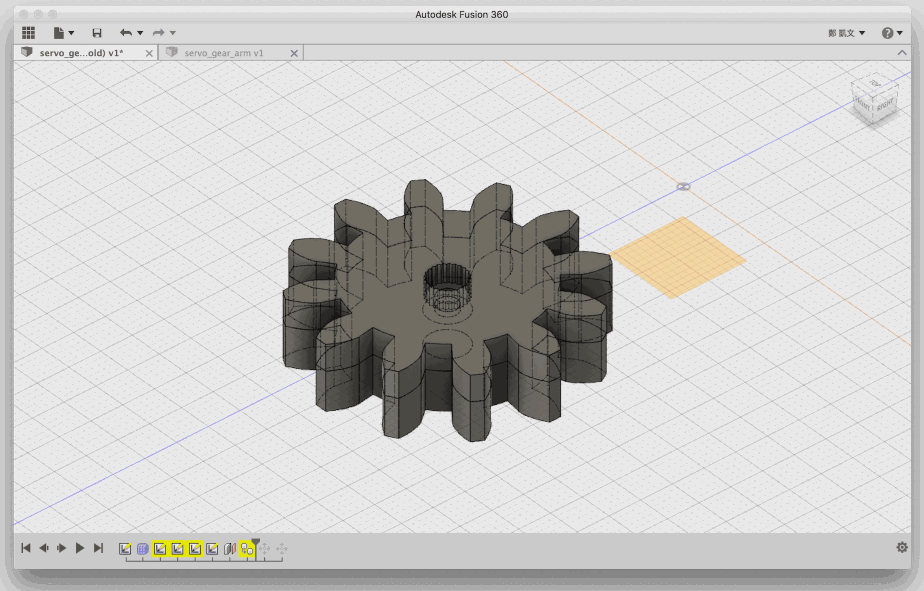Select the first greyed-out move feature
Image resolution: width=924 pixels, height=591 pixels.
click(265, 549)
